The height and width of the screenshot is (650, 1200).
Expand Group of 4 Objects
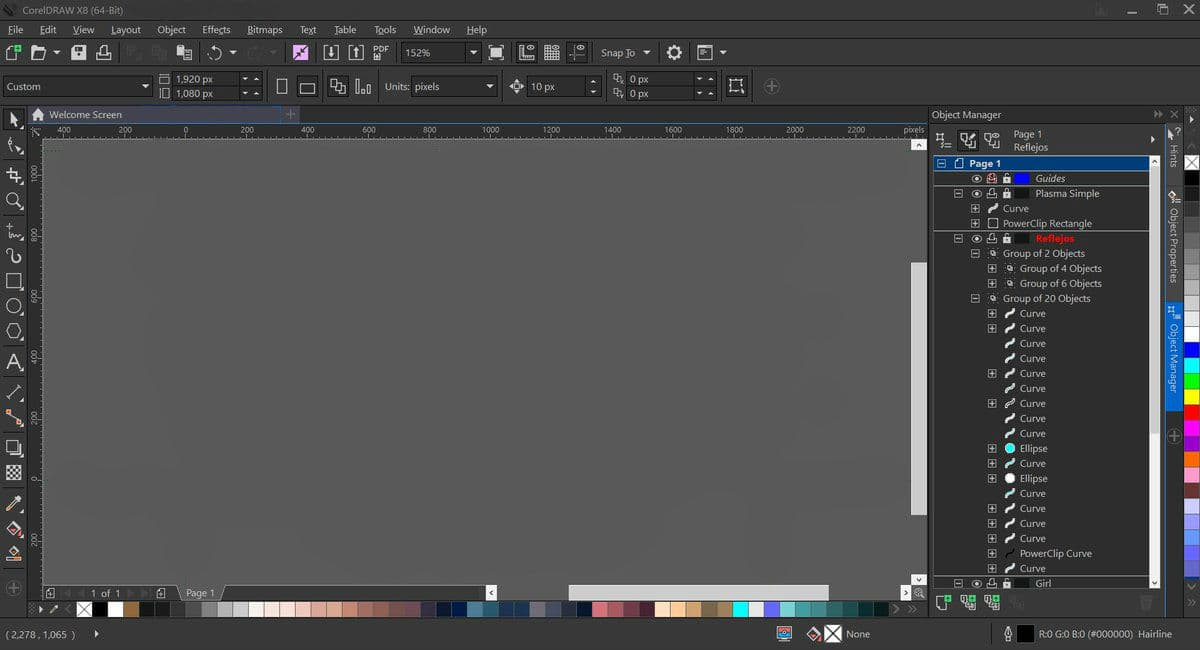point(992,268)
